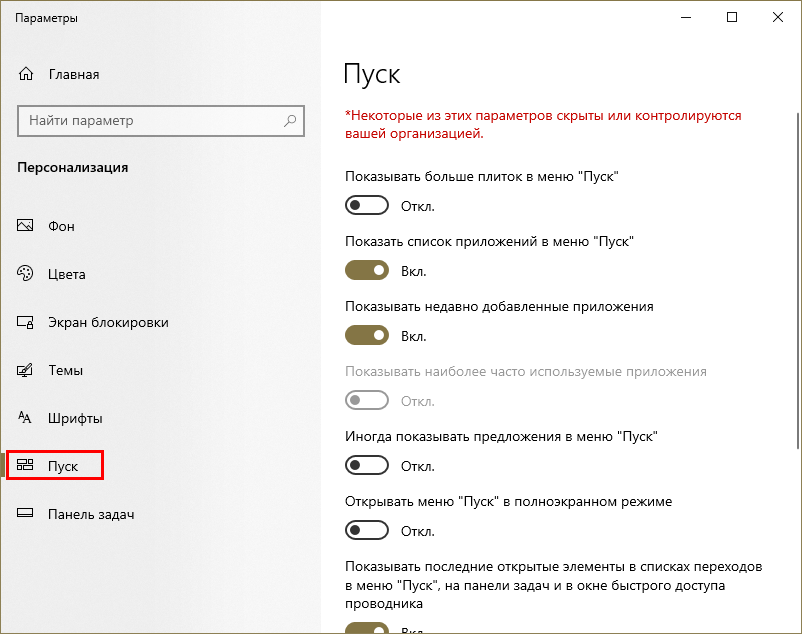The height and width of the screenshot is (634, 802).
Task: Click the vertical scrollbar on the right
Action: (796, 300)
